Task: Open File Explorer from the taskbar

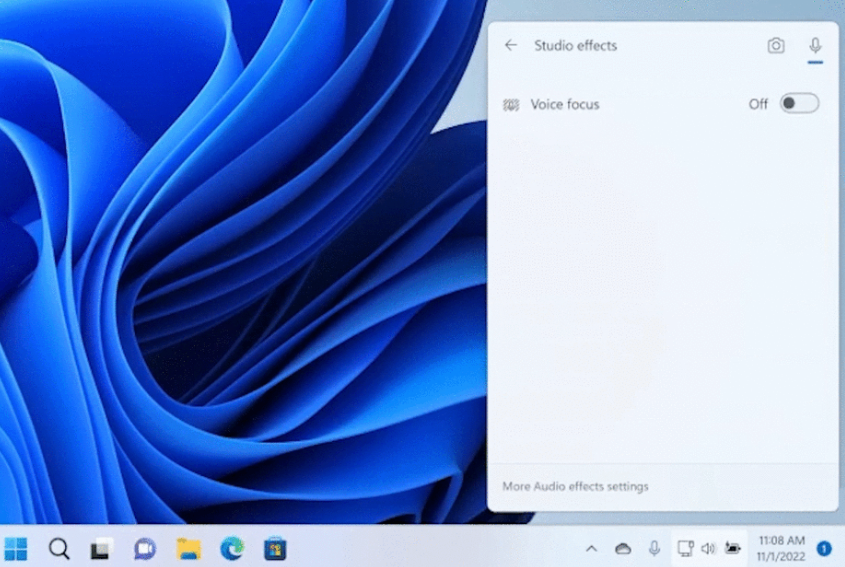Action: pyautogui.click(x=188, y=548)
